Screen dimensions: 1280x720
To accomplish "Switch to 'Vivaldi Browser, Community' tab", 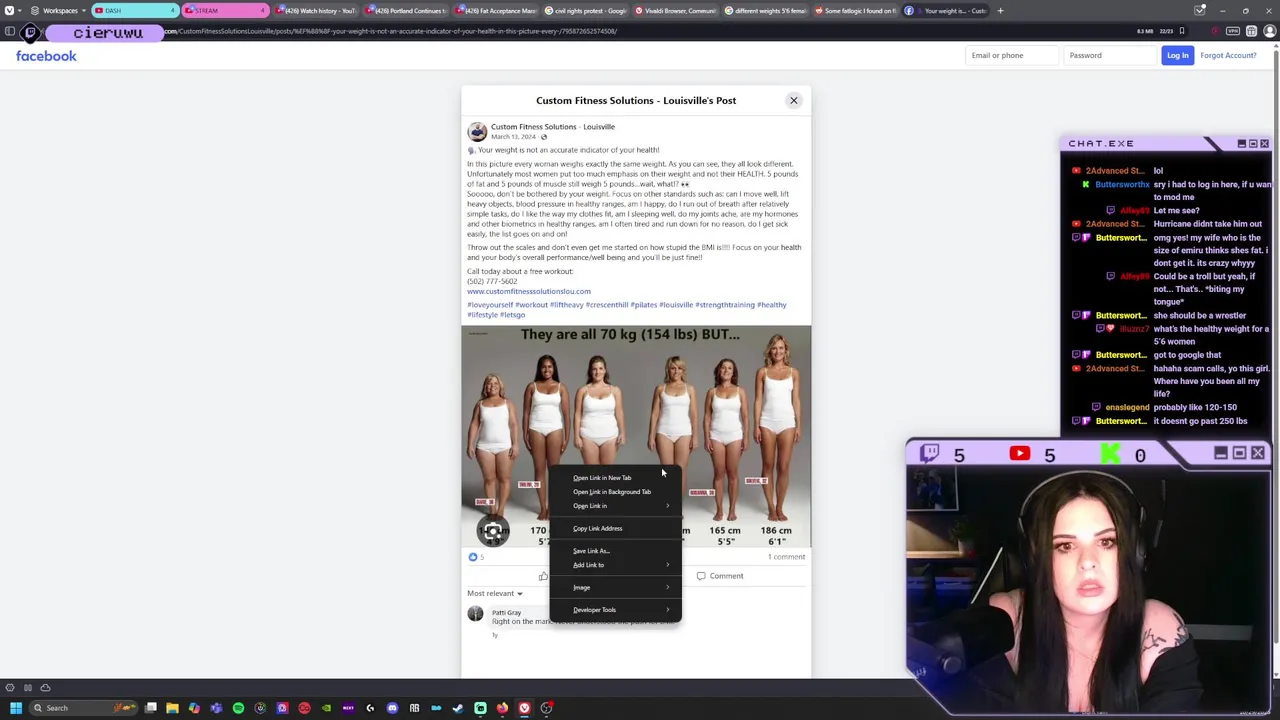I will [x=677, y=11].
